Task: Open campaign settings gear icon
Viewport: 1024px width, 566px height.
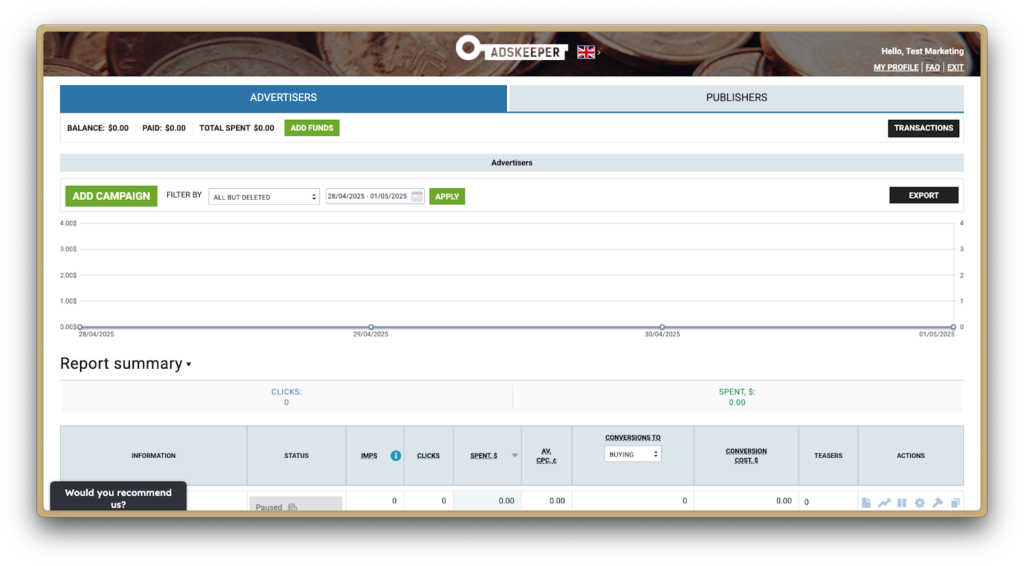Action: 919,503
